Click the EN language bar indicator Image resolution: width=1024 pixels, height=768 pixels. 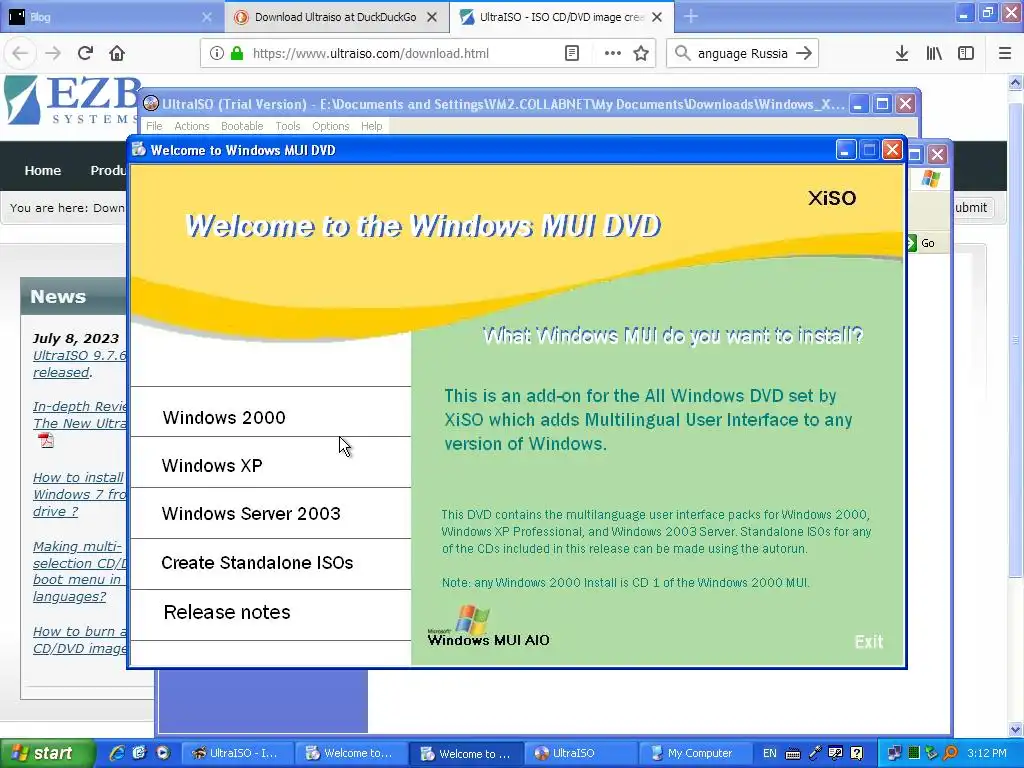770,753
